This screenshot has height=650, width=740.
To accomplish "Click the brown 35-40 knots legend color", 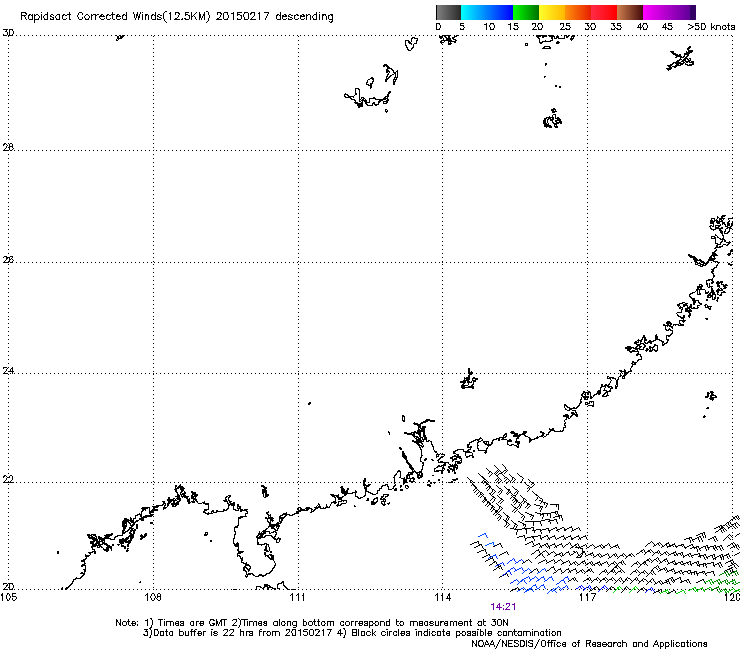I will [x=630, y=12].
